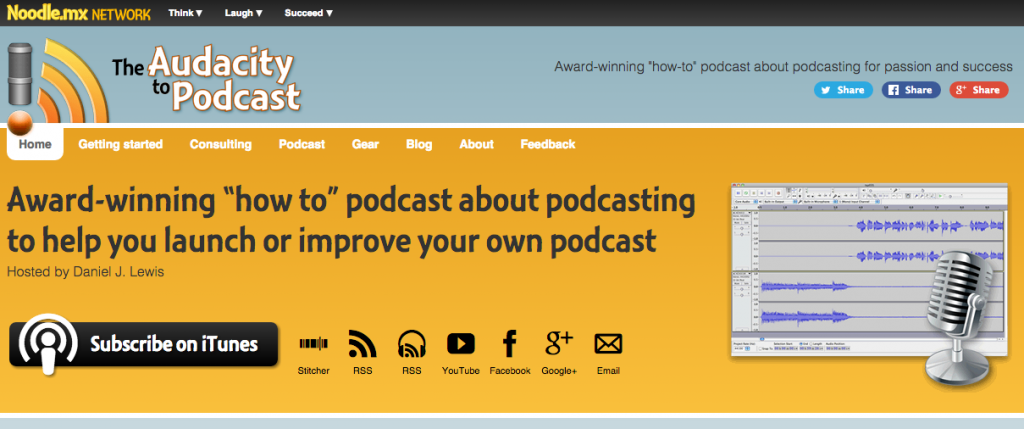Expand the Laugh dropdown menu

point(244,13)
